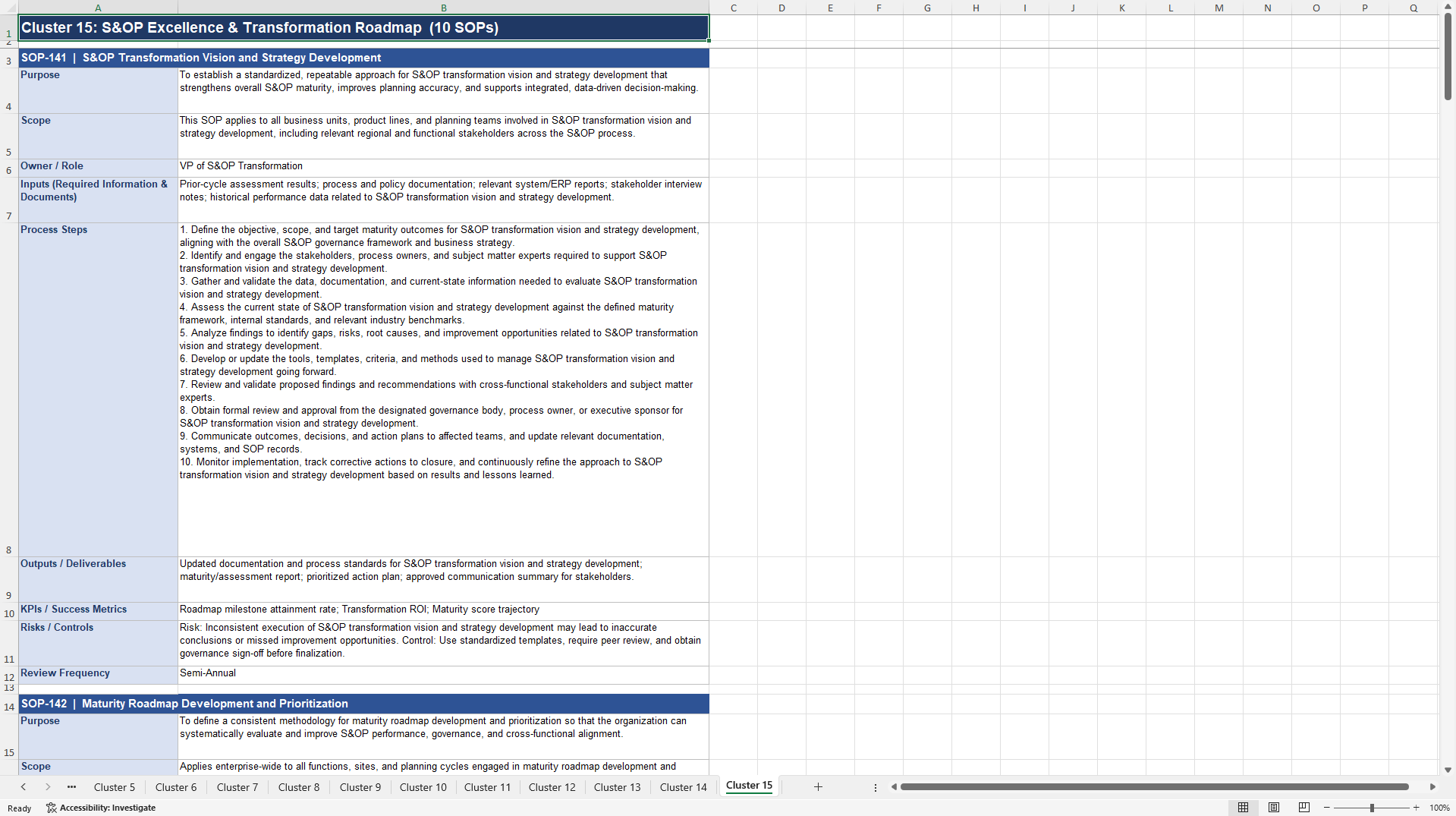Screen dimensions: 1456x816
Task: Select the 'Outputs / Deliverables' label cell
Action: 98,579
